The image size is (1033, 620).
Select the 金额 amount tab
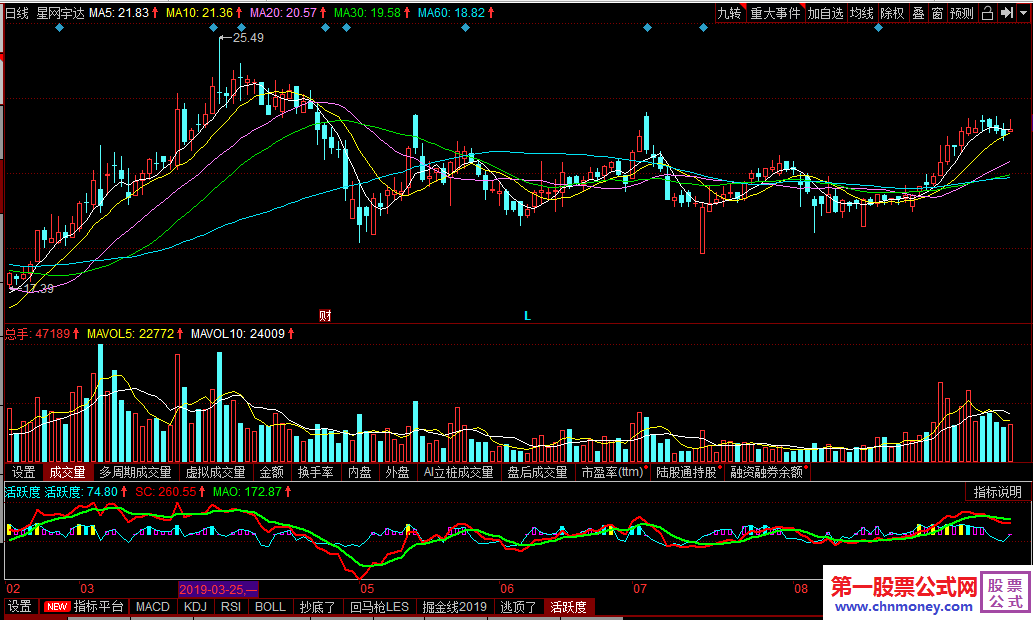271,472
